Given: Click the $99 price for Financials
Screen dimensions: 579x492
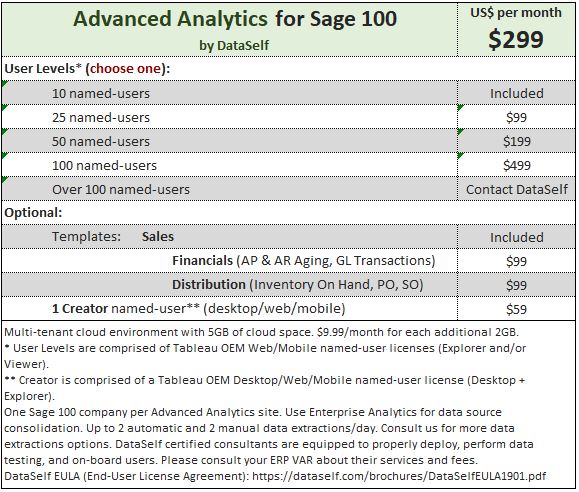Looking at the screenshot, I should click(x=516, y=262).
